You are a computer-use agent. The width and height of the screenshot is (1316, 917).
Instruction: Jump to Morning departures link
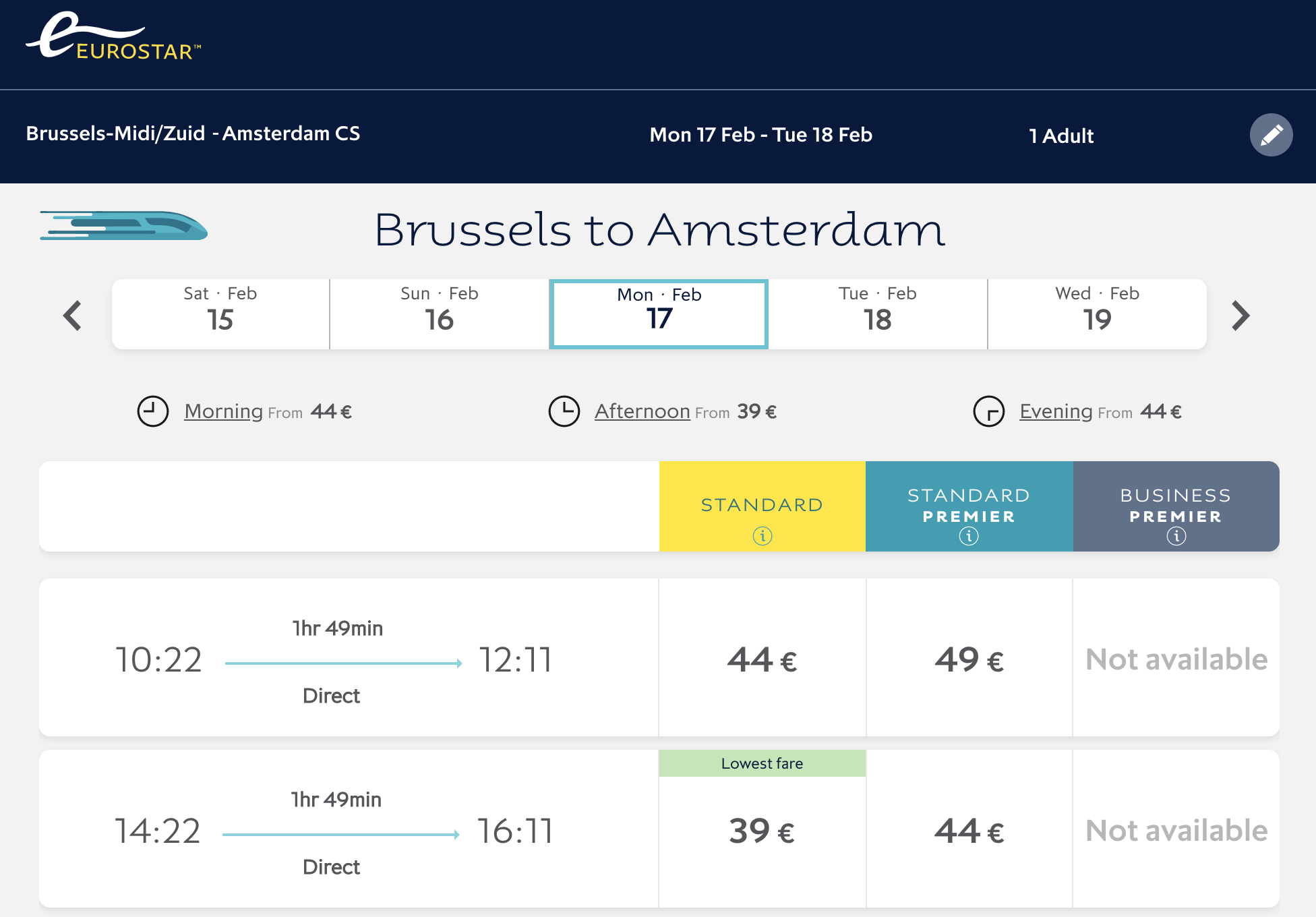point(223,411)
